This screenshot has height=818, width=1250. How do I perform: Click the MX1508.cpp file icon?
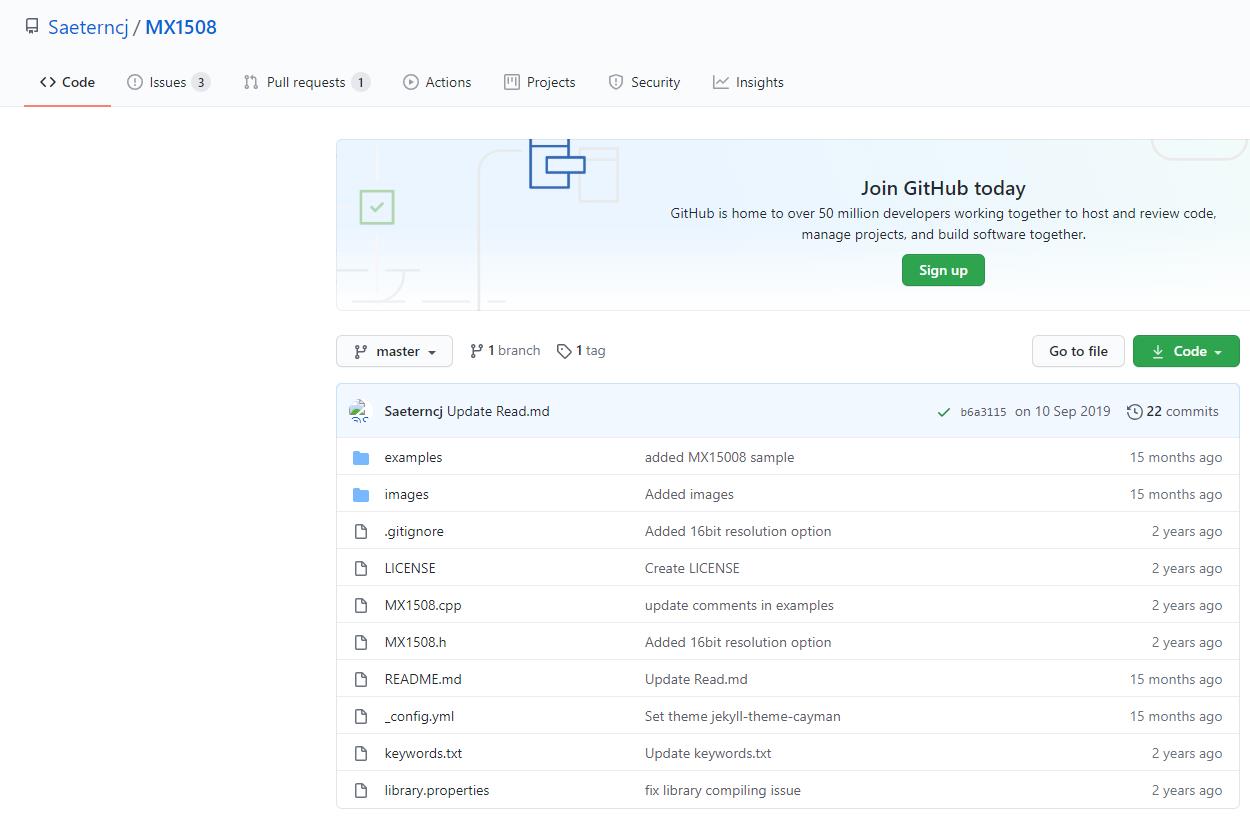(361, 605)
